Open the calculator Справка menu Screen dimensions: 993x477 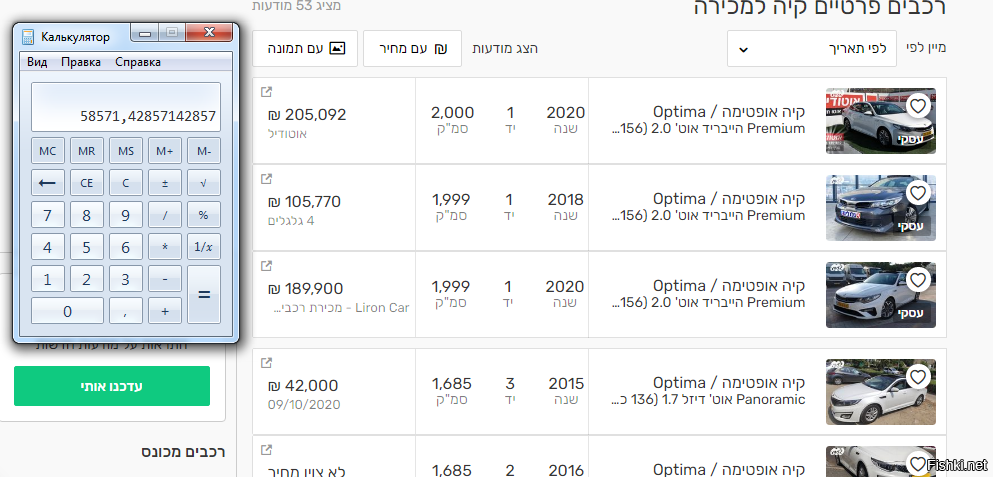pos(138,62)
